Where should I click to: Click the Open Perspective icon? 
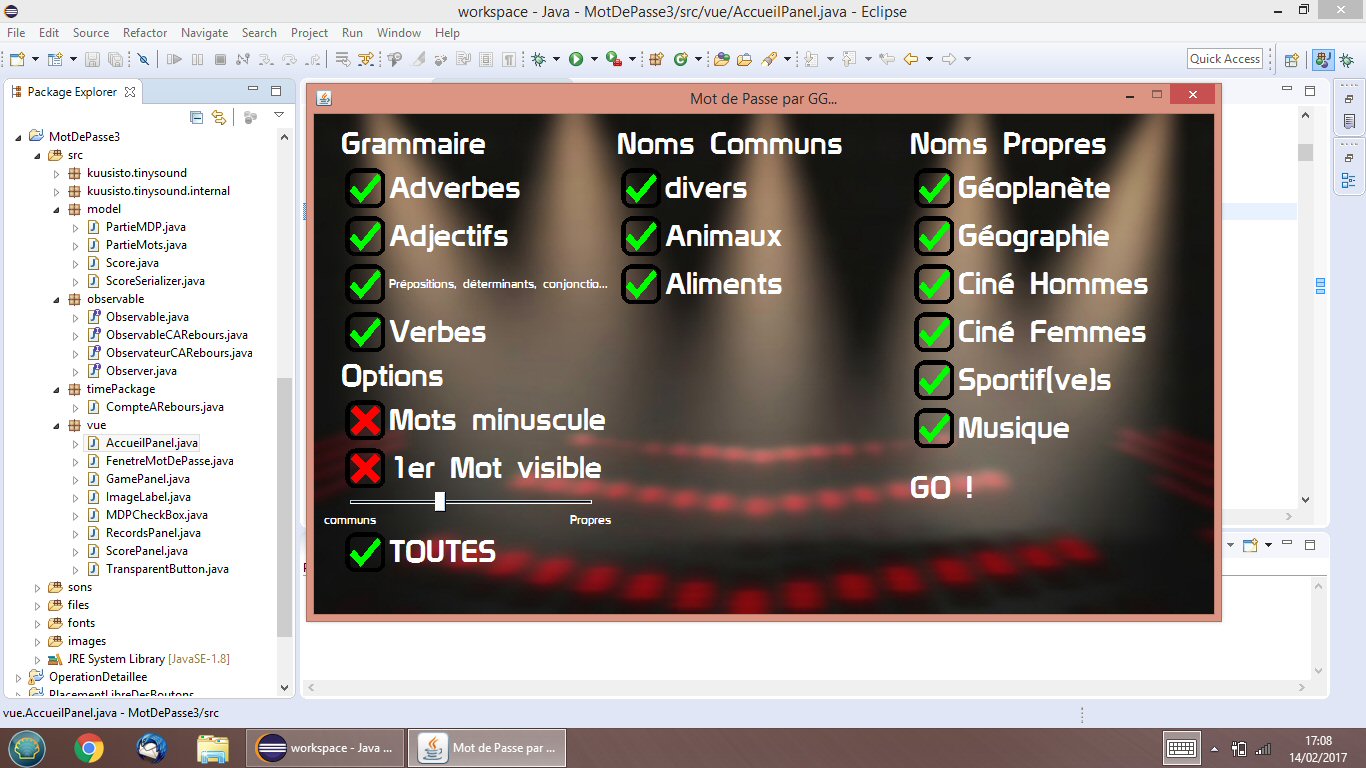coord(1292,59)
